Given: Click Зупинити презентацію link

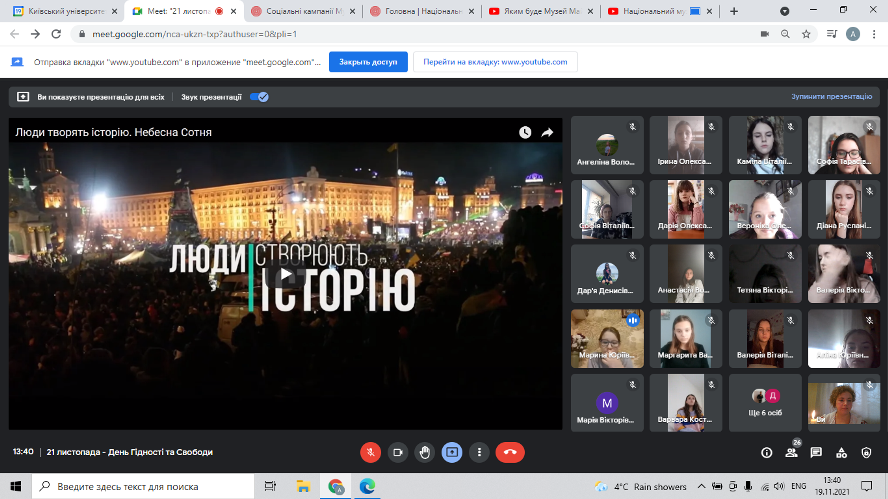Looking at the screenshot, I should (x=831, y=97).
